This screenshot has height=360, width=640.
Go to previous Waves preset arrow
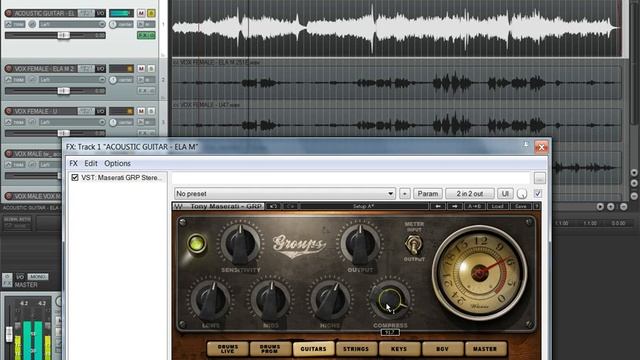438,206
